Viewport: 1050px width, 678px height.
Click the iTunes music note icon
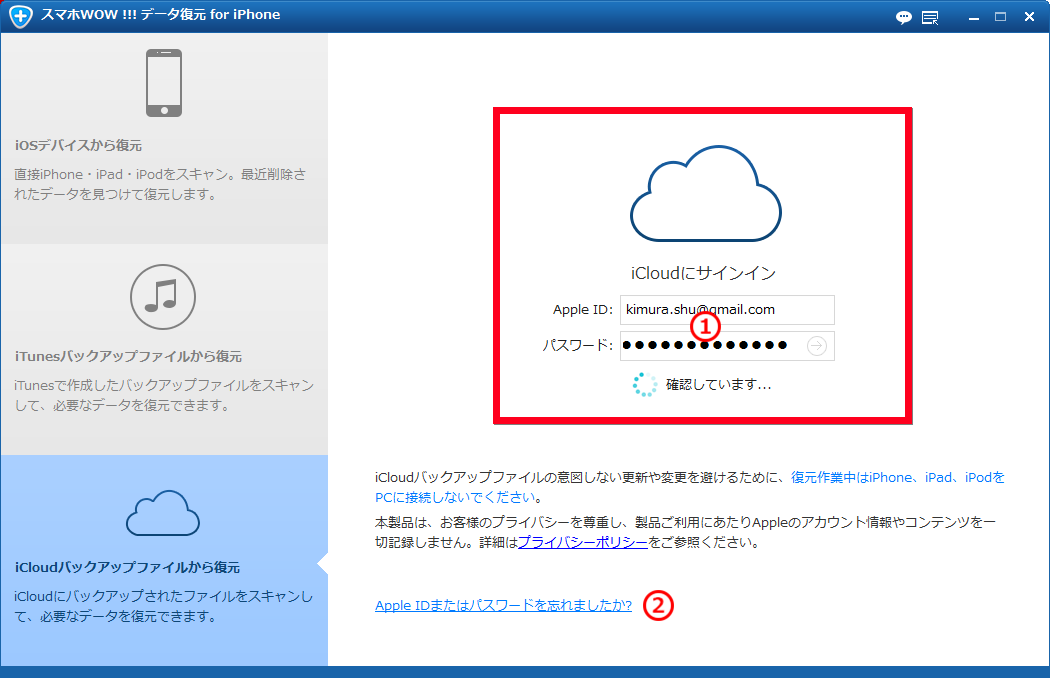coord(163,297)
